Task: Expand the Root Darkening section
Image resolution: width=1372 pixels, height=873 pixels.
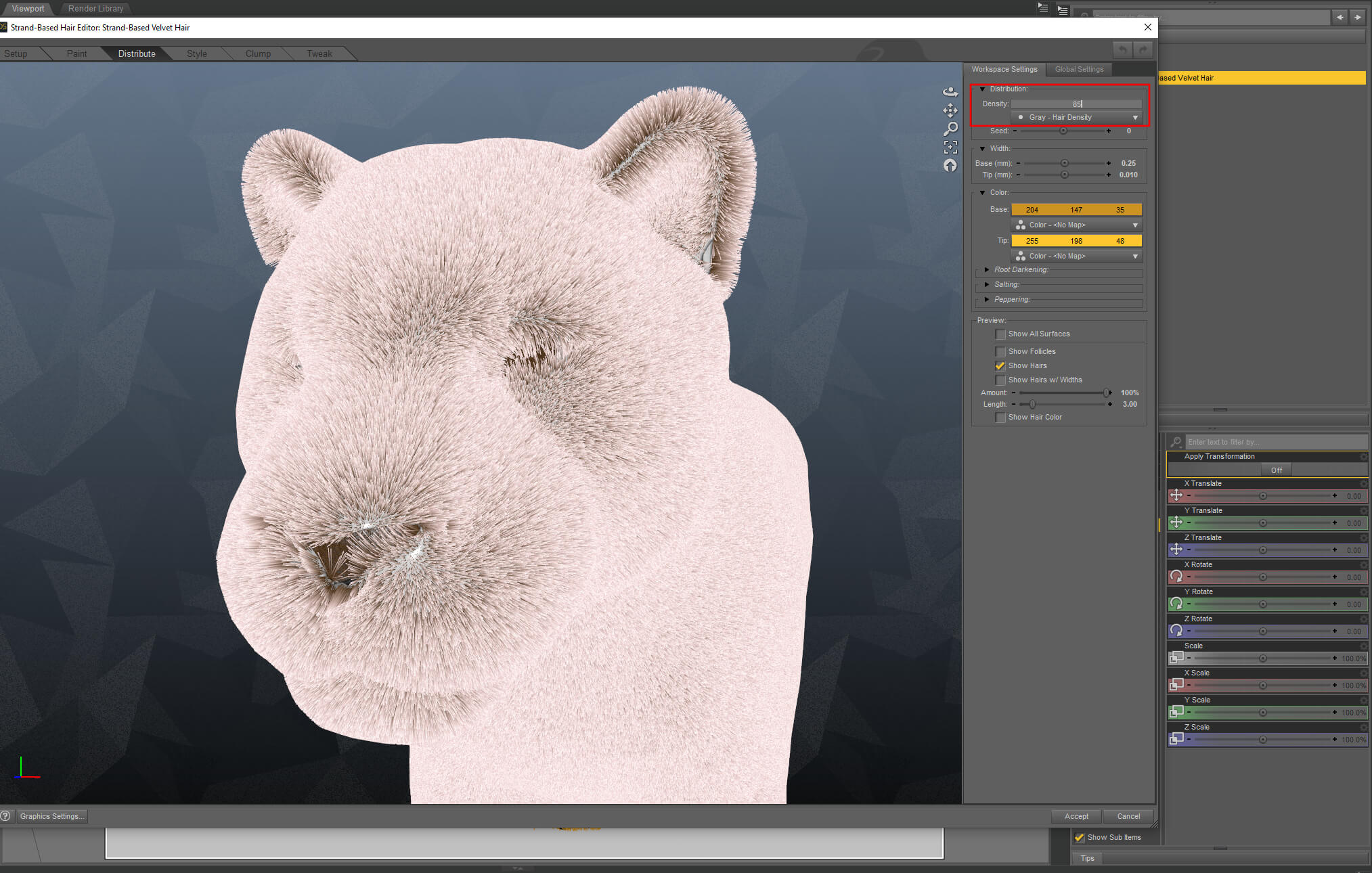Action: coord(987,269)
